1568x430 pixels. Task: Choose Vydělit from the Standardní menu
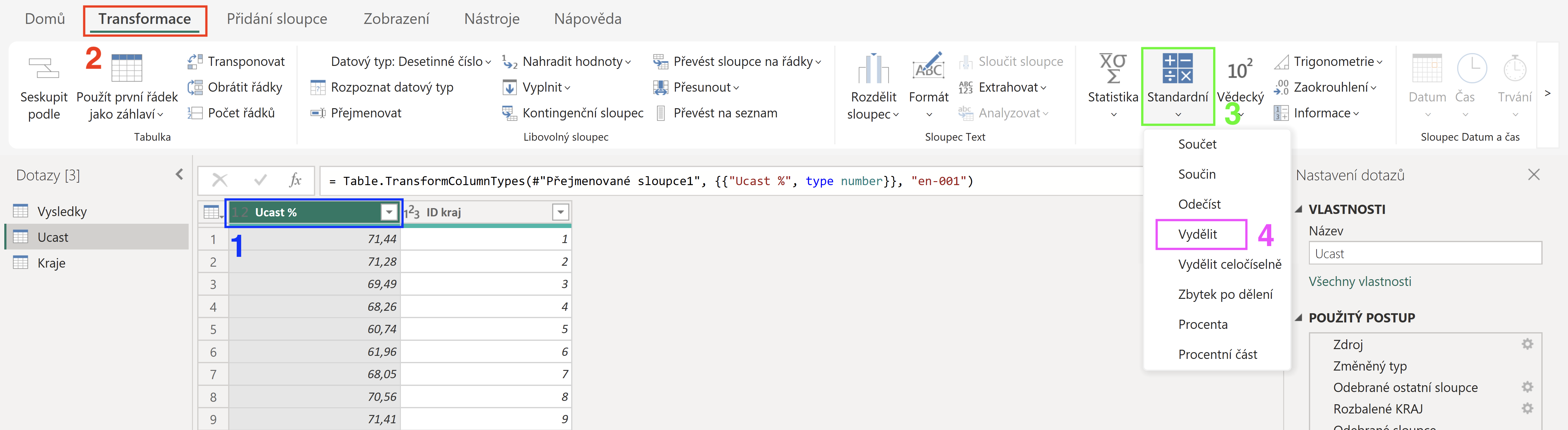[x=1197, y=234]
